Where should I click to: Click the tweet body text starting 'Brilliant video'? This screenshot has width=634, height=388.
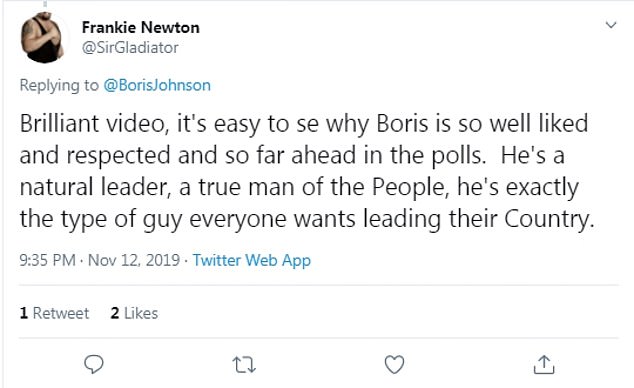tap(306, 171)
